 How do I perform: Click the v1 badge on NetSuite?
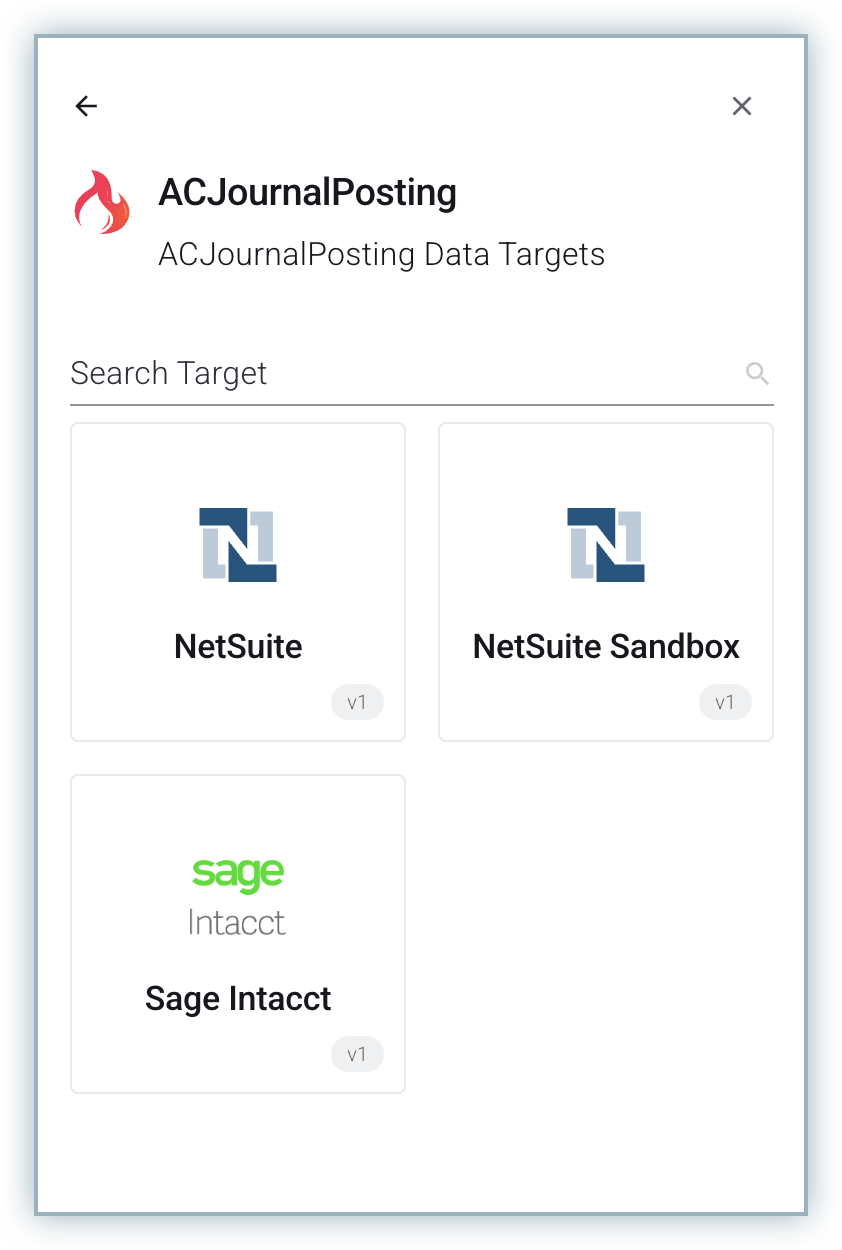(x=357, y=702)
